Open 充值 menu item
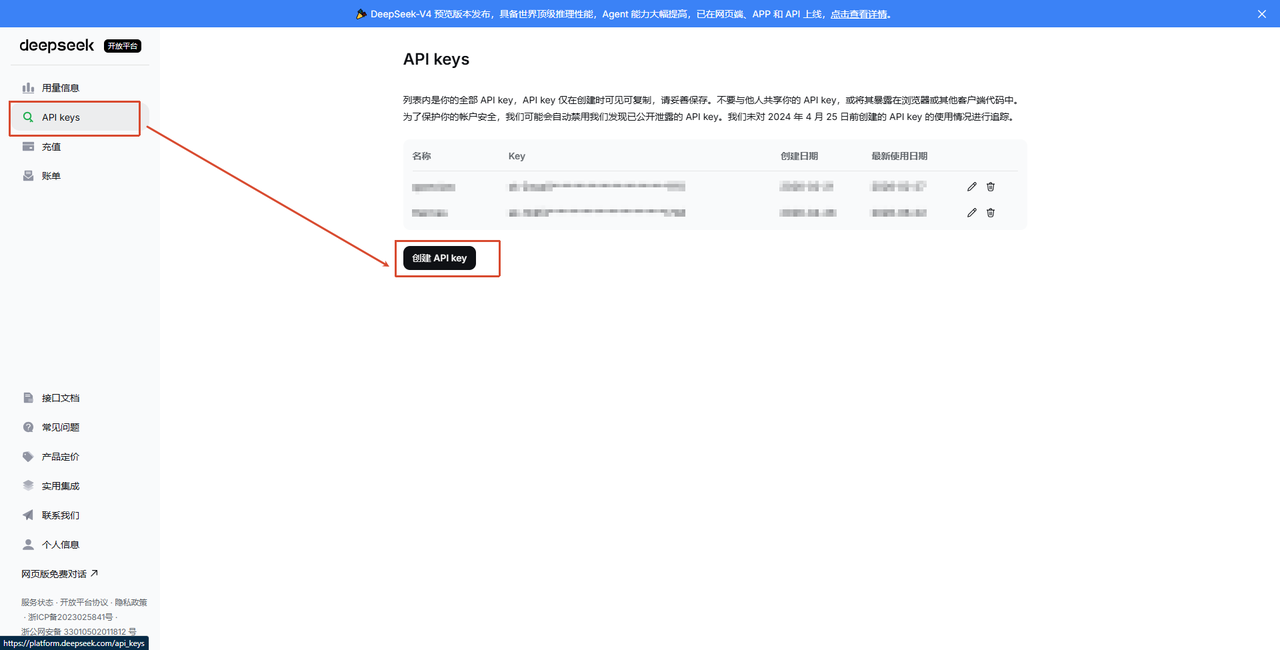 point(79,147)
